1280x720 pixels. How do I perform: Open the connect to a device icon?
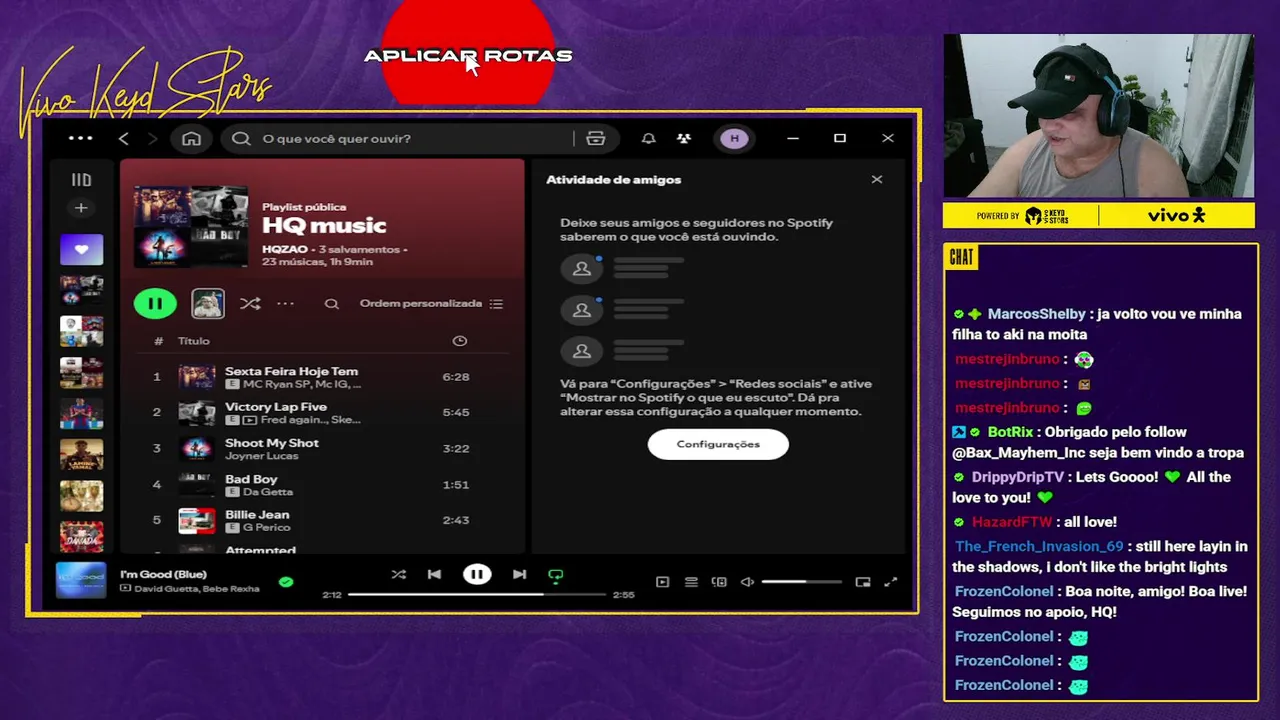[719, 582]
